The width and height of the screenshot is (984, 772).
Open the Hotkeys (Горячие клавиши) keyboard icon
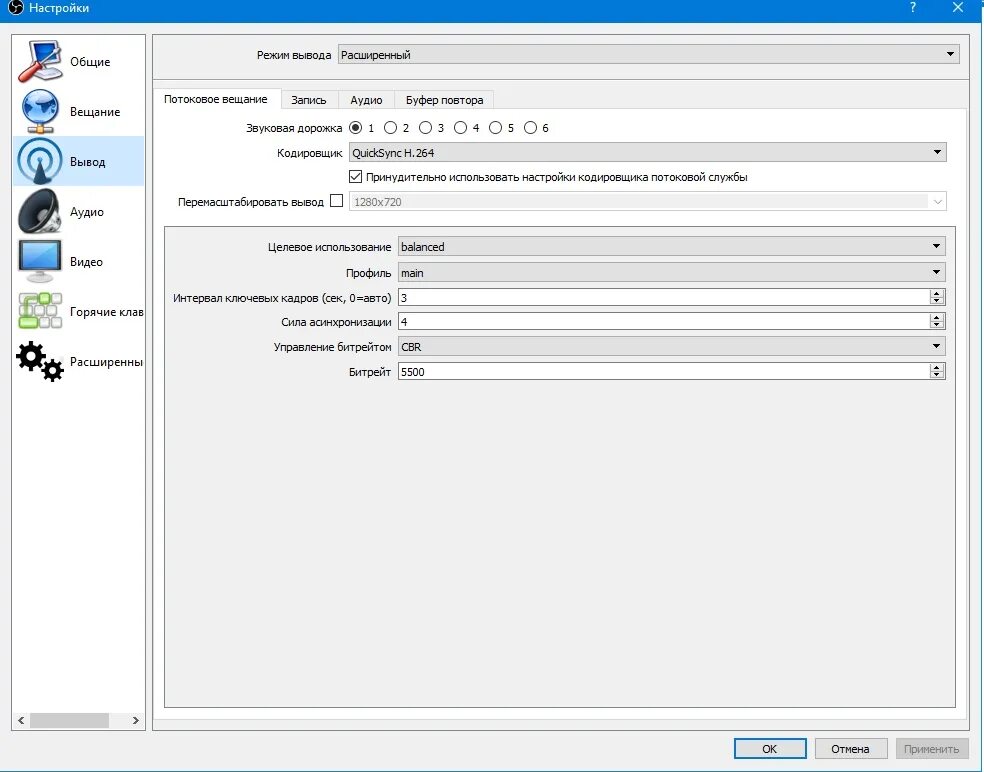click(40, 311)
